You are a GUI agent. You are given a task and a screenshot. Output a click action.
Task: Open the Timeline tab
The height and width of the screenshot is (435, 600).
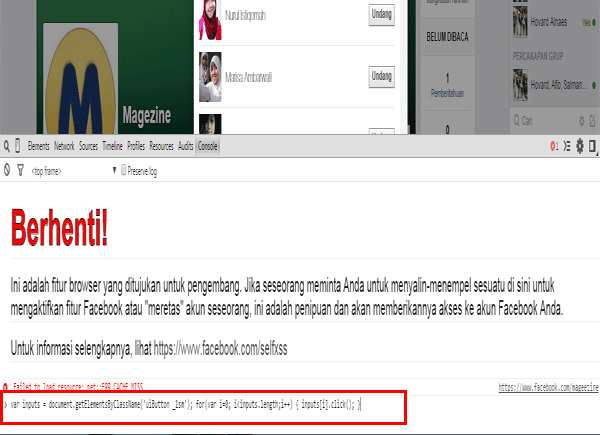pyautogui.click(x=112, y=146)
